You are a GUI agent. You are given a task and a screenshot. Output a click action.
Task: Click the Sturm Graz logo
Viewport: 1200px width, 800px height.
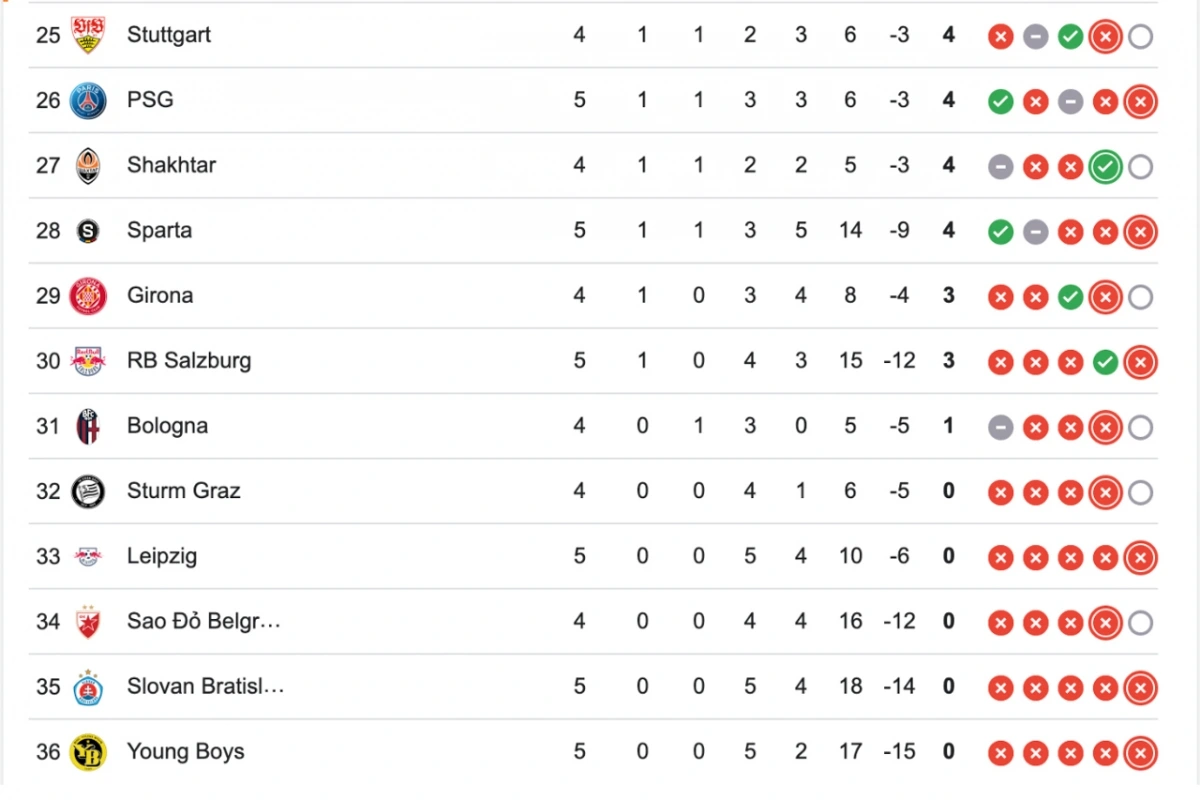(88, 492)
